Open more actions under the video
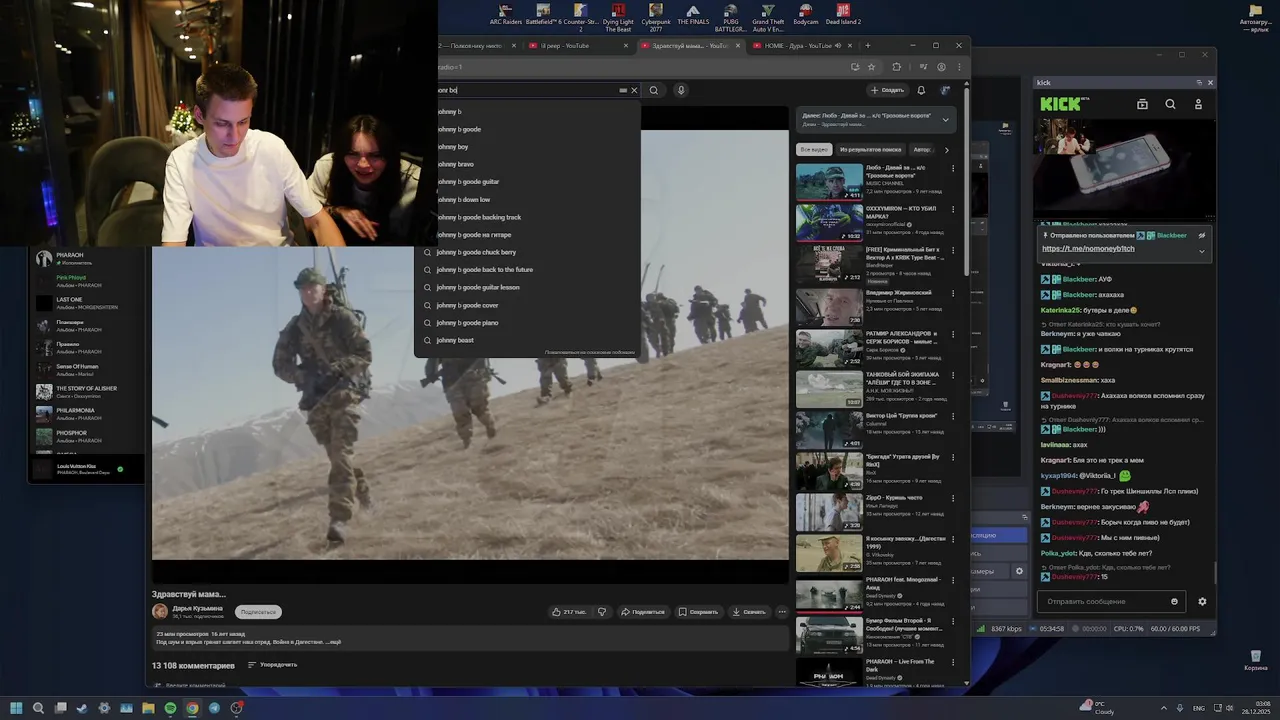The width and height of the screenshot is (1280, 720). click(x=782, y=612)
